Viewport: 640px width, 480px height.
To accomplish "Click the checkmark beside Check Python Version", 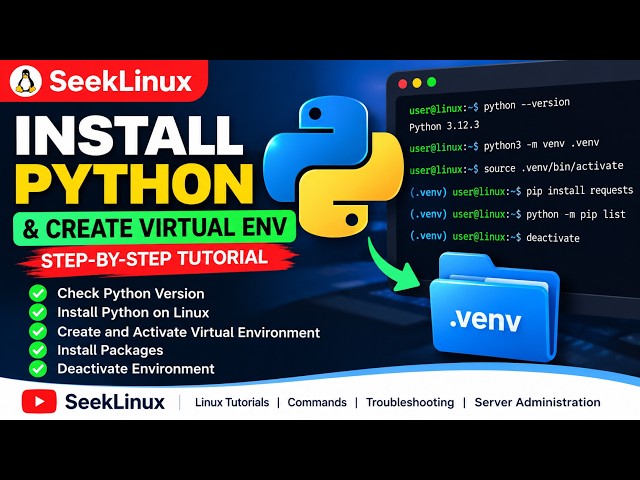I will [38, 293].
